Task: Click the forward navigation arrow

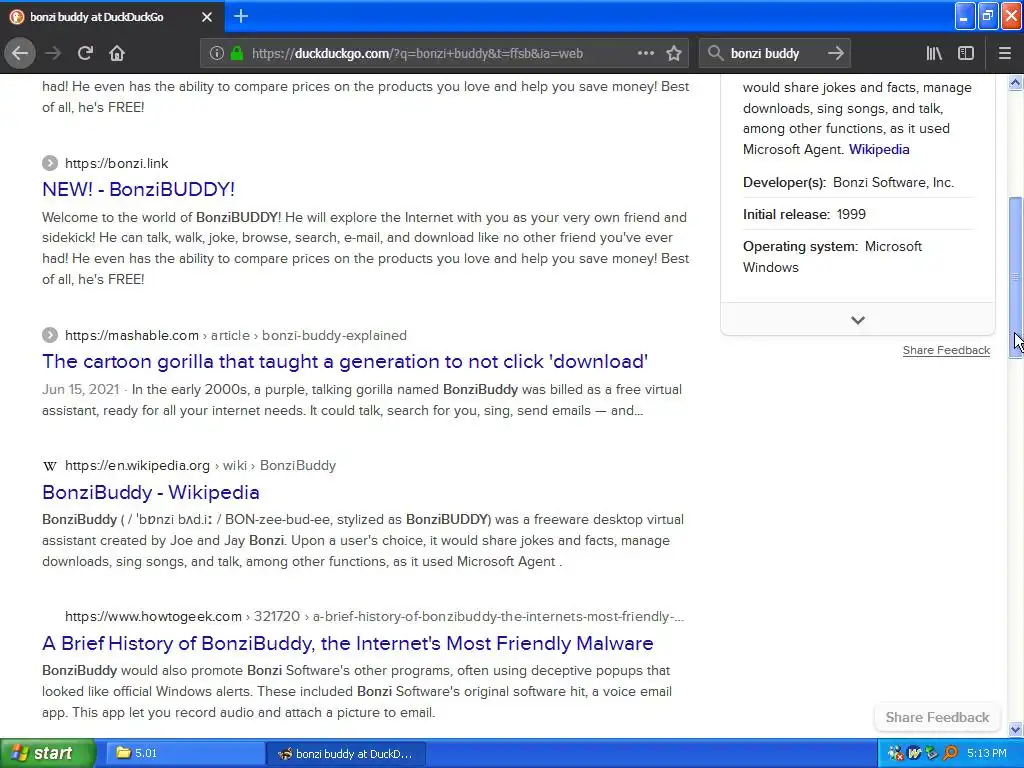Action: (x=53, y=53)
